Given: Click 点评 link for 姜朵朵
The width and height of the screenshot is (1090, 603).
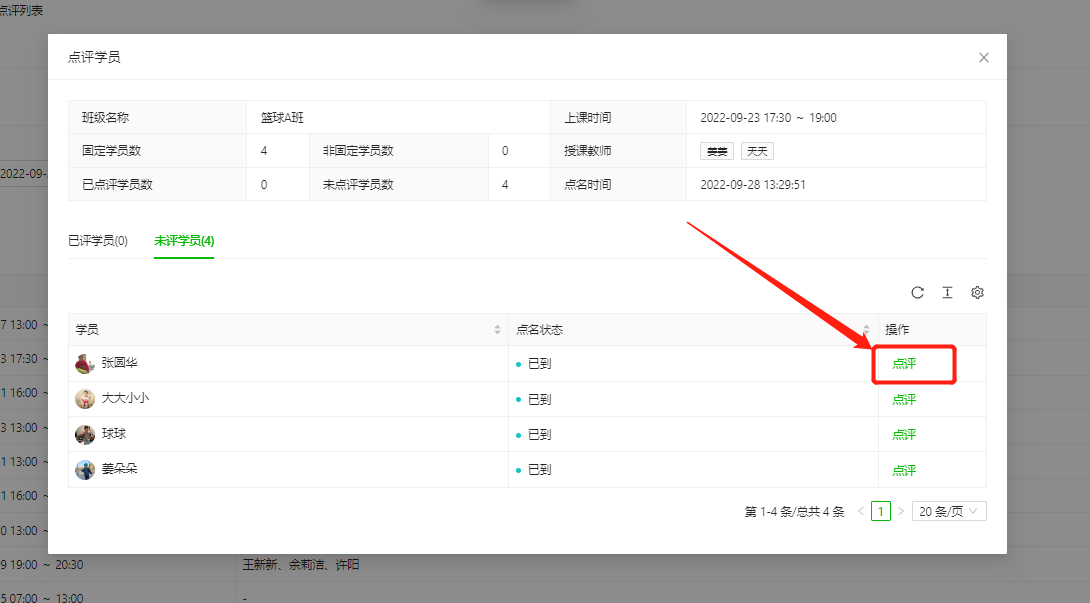Looking at the screenshot, I should tap(904, 470).
